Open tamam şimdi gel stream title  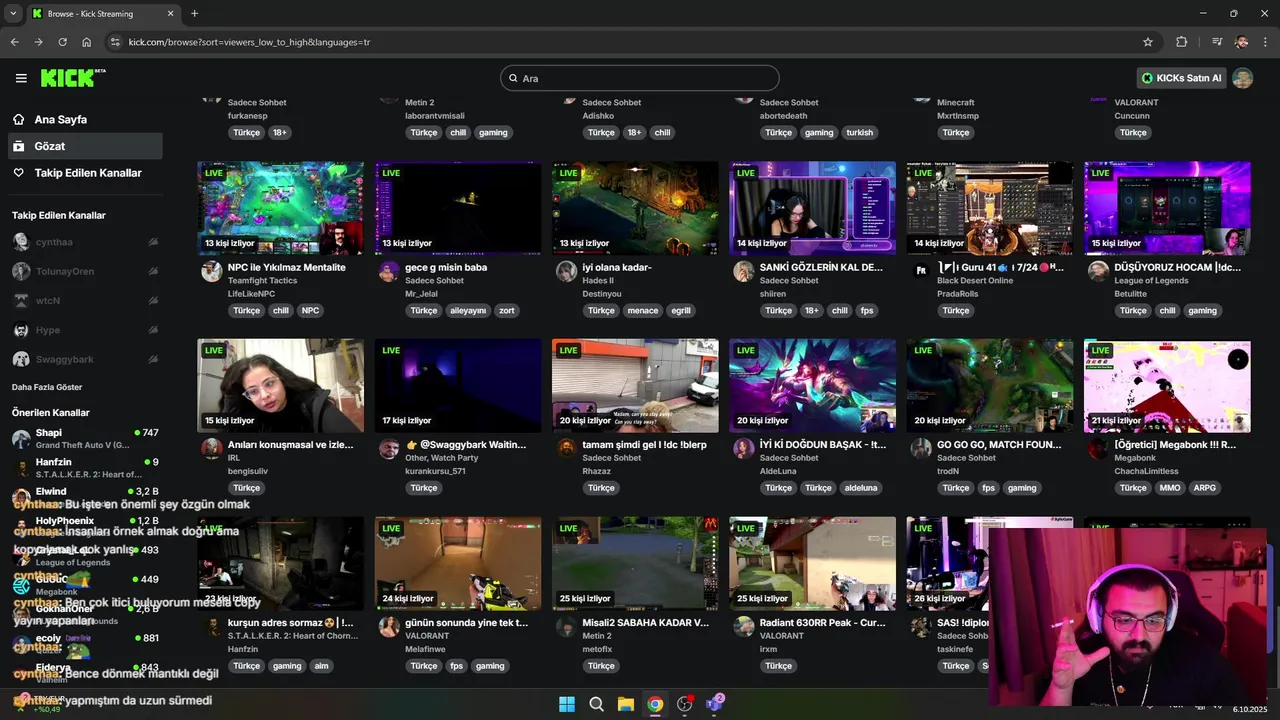[x=645, y=444]
